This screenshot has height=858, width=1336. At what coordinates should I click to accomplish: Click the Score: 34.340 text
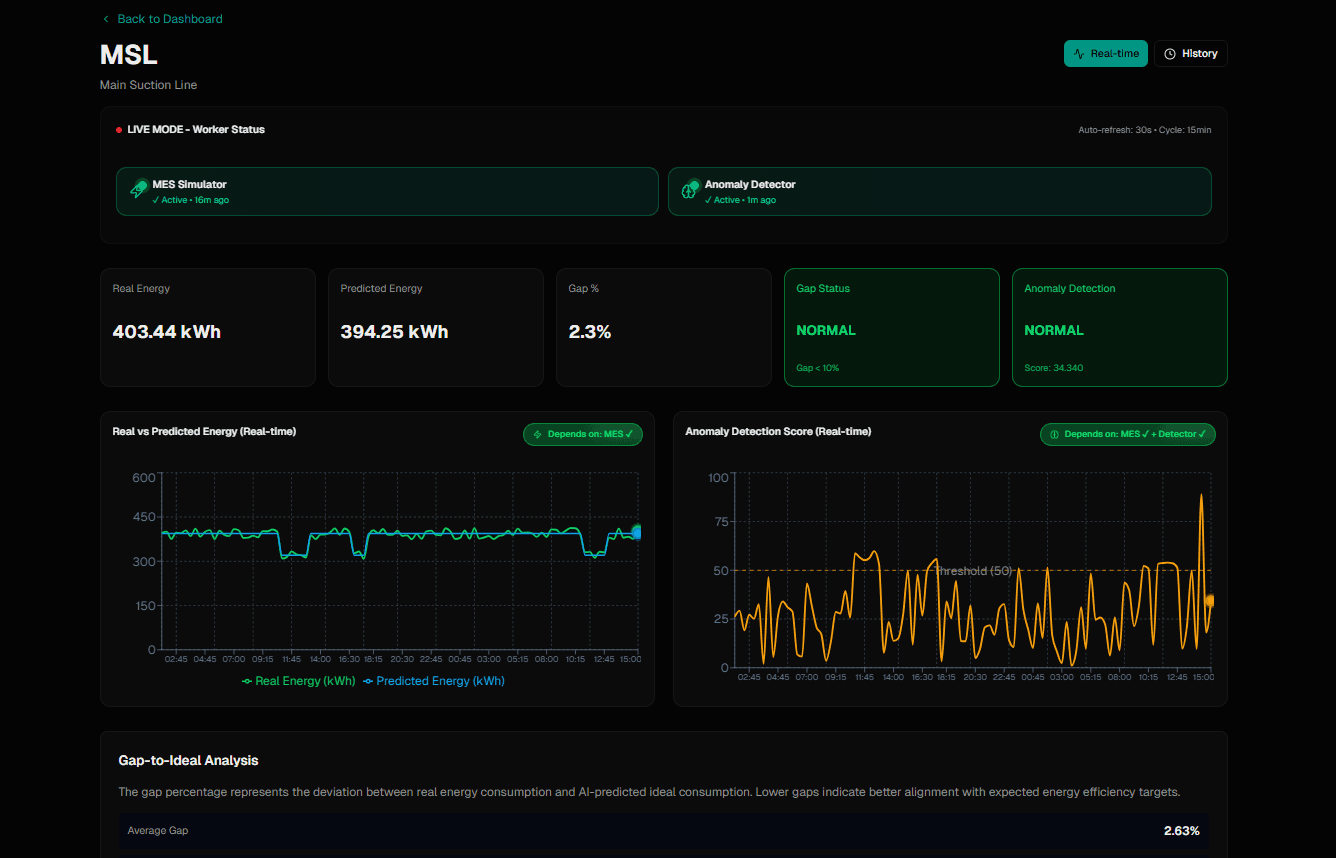(x=1053, y=368)
